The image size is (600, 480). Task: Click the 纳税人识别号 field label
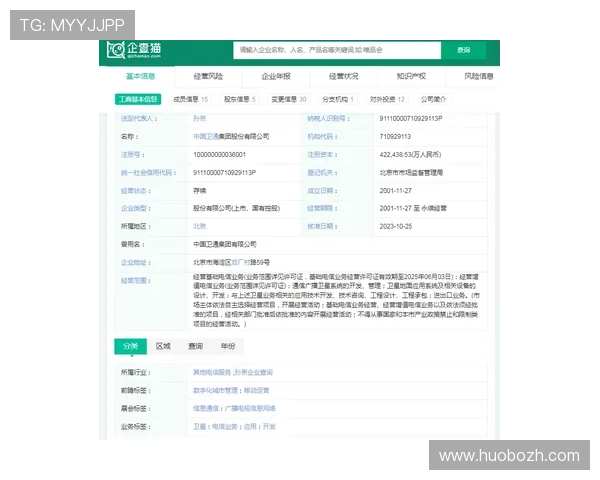pyautogui.click(x=328, y=119)
